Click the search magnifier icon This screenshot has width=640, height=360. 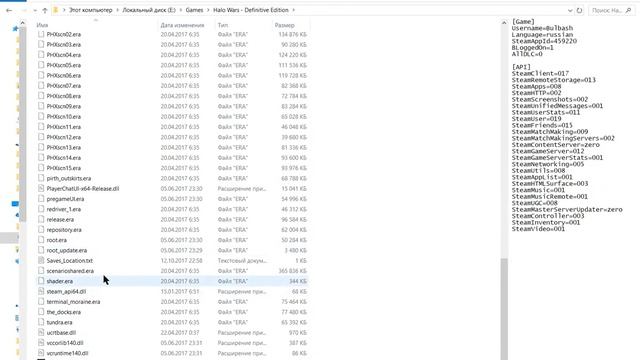tap(628, 10)
